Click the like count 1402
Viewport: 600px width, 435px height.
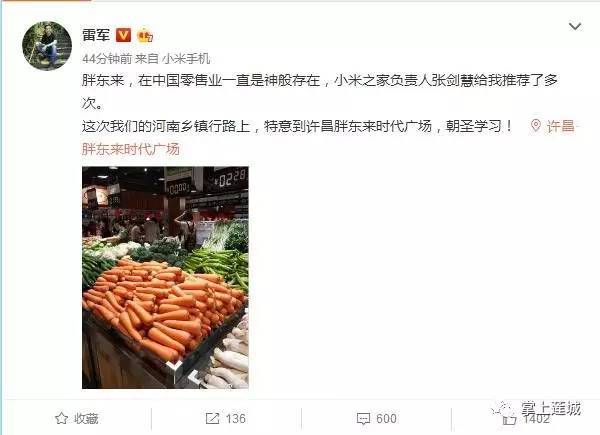pyautogui.click(x=536, y=419)
